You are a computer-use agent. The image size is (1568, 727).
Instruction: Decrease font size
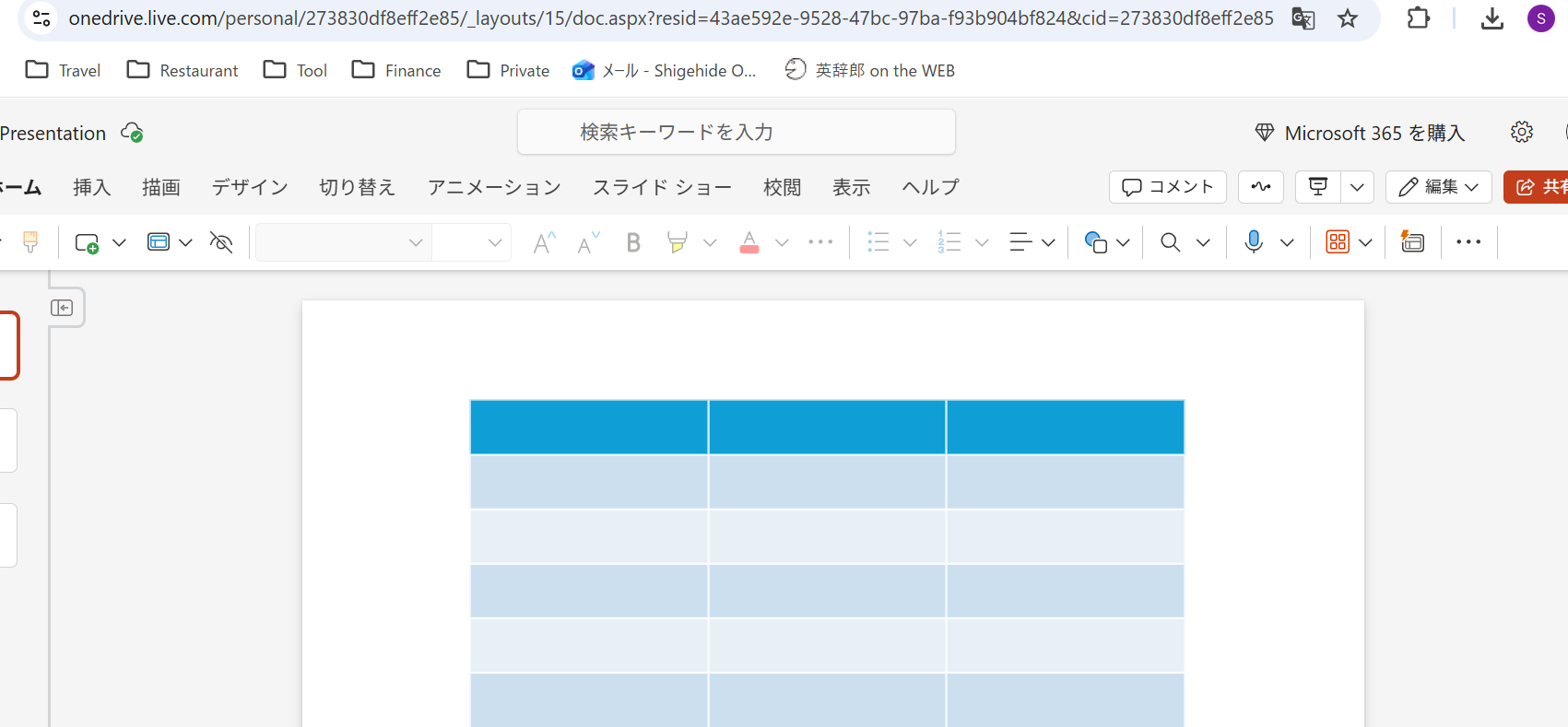588,242
